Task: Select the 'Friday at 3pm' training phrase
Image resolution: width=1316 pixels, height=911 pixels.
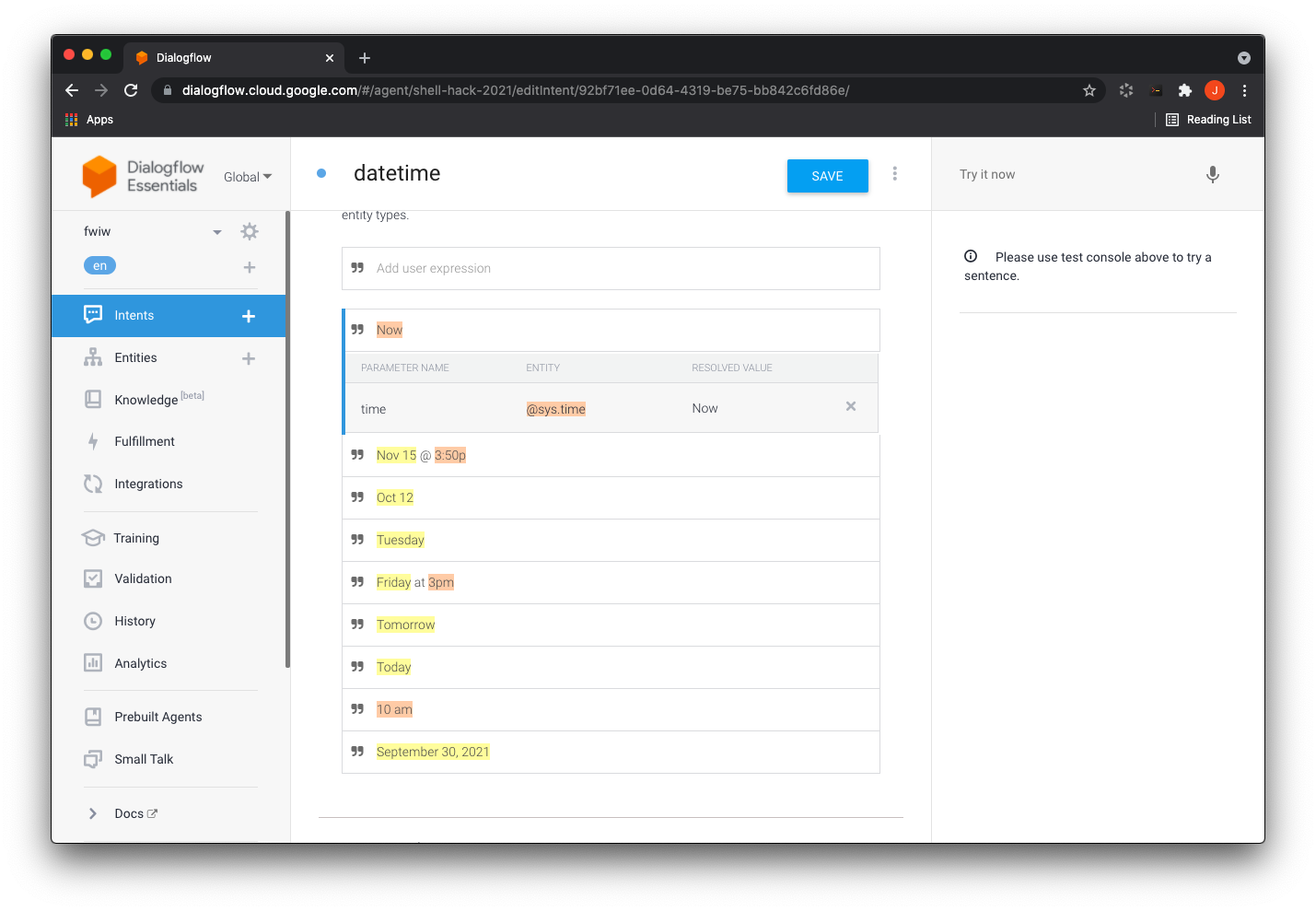Action: 611,582
